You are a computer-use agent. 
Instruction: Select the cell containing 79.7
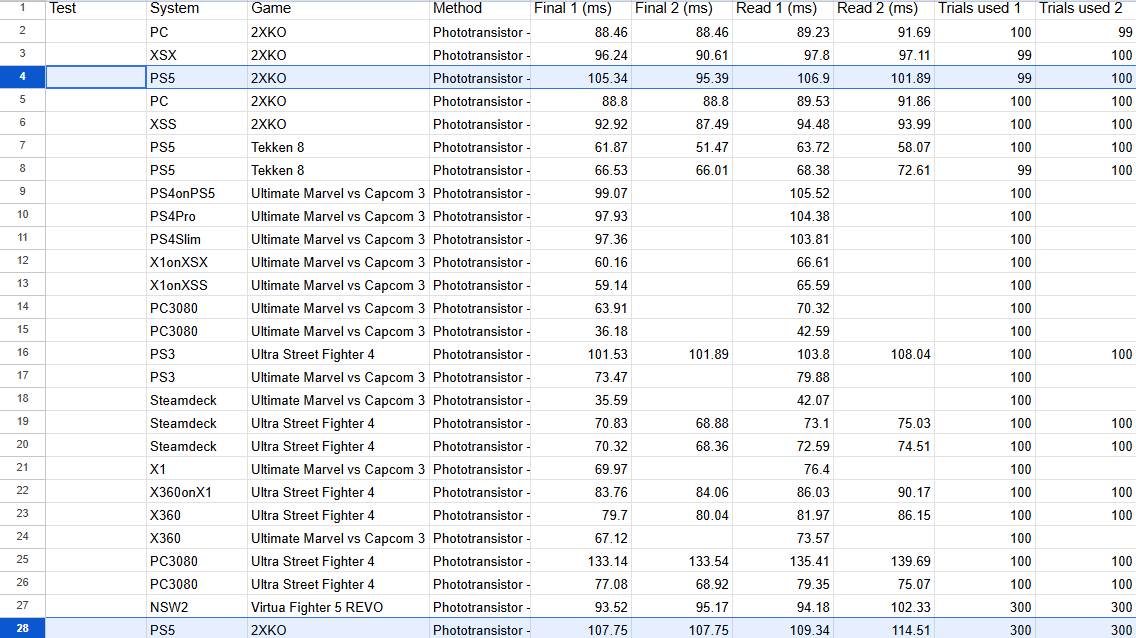point(580,515)
